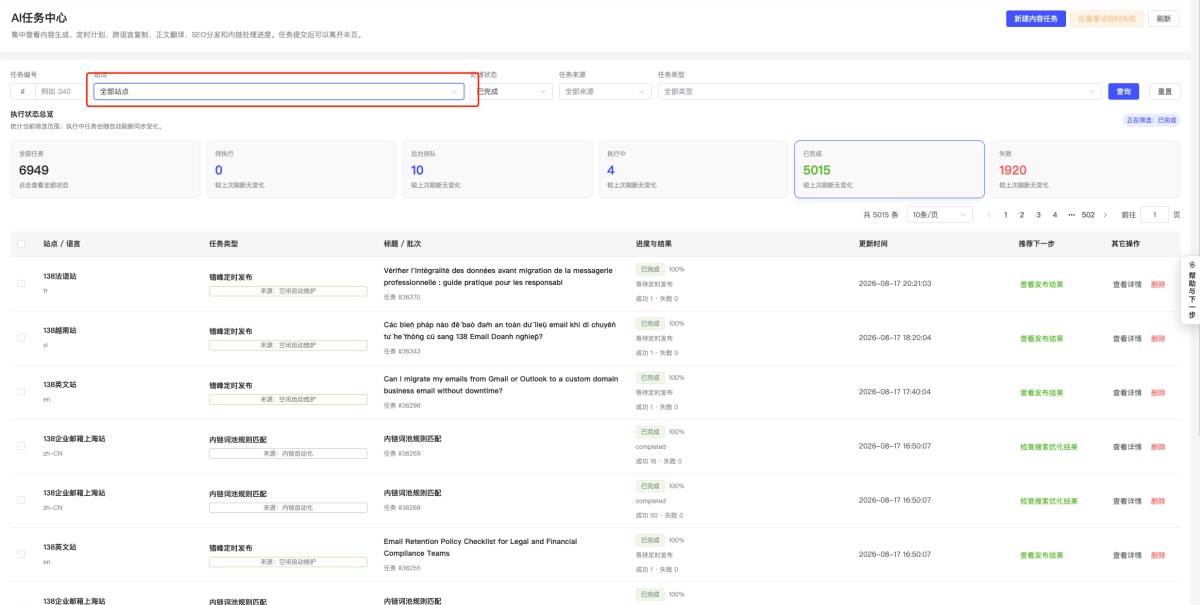Click the 138越南站 site cell
Viewport: 1200px width, 605px height.
60,330
